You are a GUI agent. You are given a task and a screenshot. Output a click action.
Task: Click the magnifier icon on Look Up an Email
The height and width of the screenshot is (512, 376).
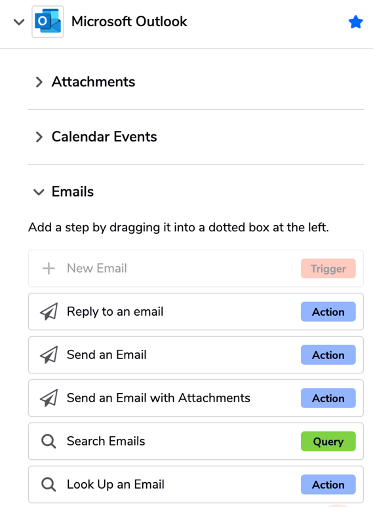pyautogui.click(x=49, y=484)
